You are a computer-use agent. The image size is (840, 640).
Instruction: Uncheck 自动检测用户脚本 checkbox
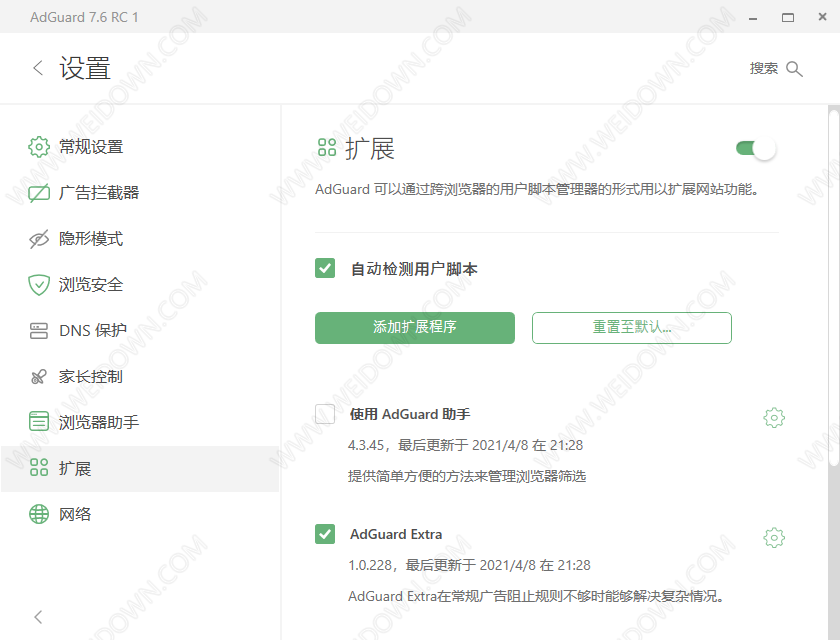(x=325, y=268)
